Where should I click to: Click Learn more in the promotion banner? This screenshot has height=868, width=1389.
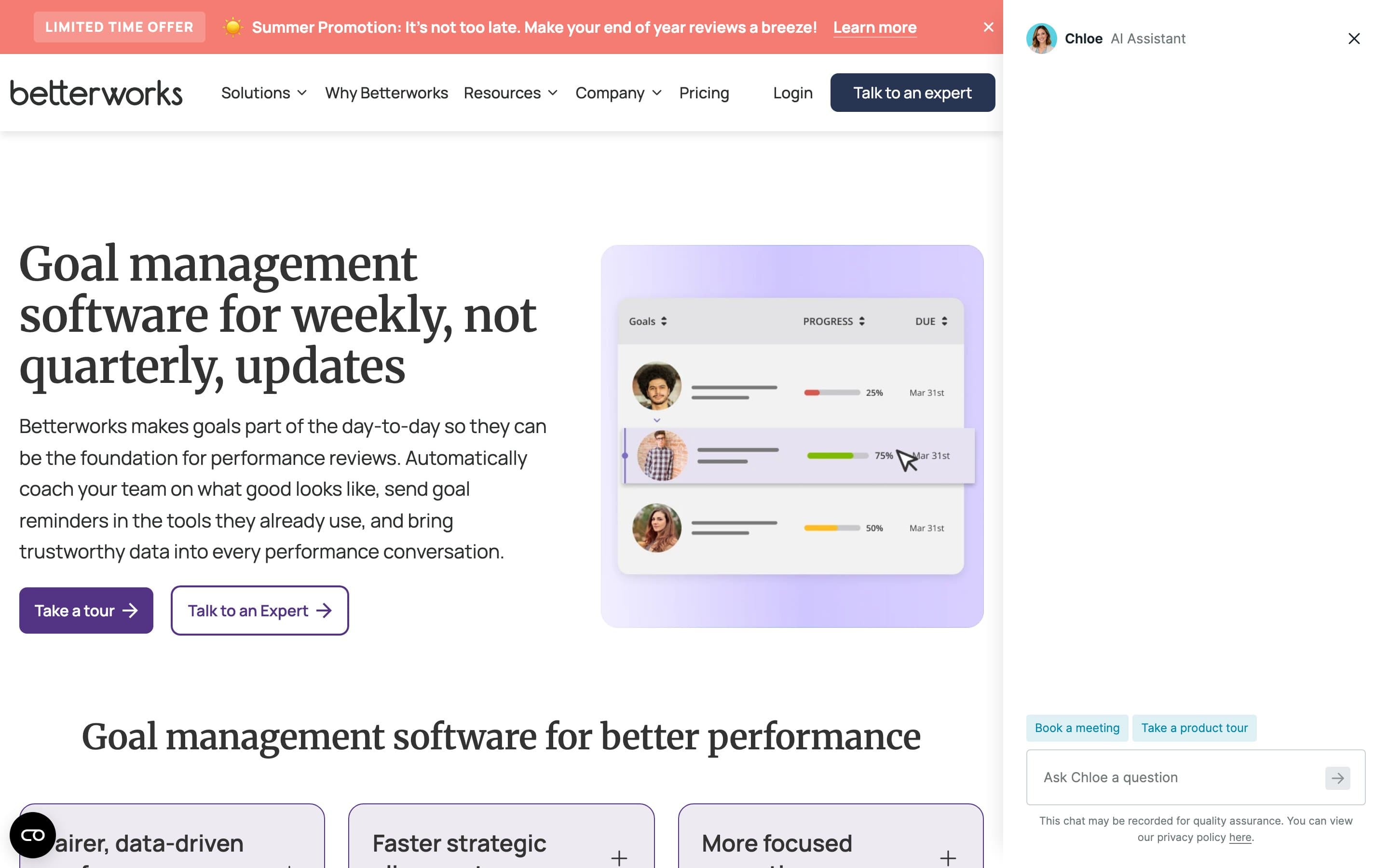click(875, 27)
